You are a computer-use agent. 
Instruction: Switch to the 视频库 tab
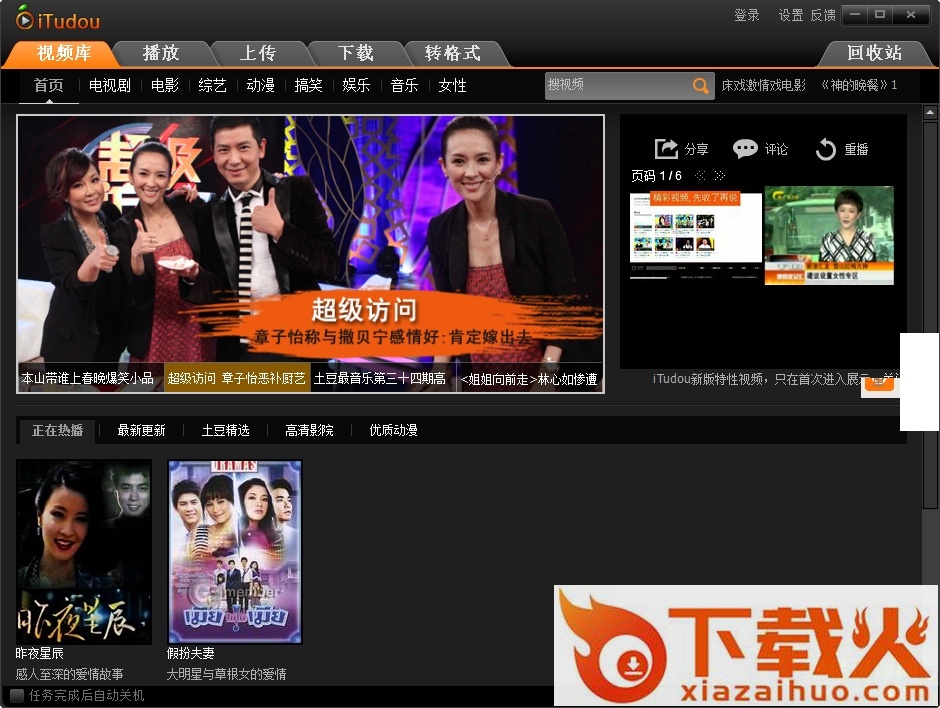(x=64, y=53)
